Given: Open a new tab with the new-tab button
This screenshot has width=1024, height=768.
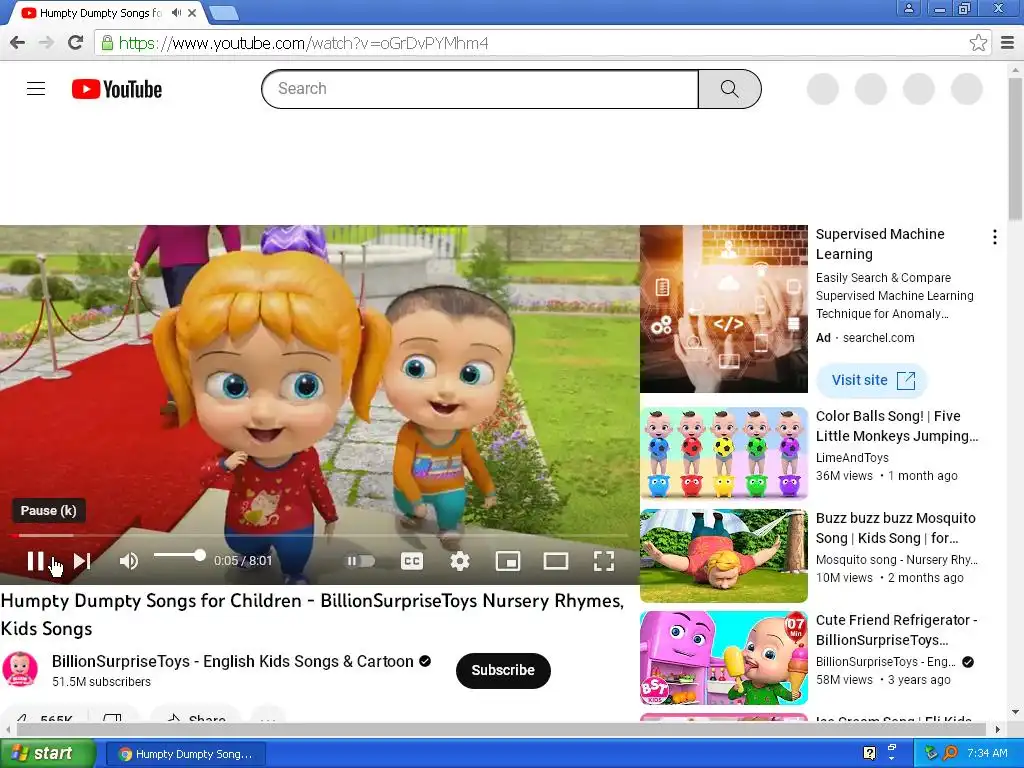Looking at the screenshot, I should coord(224,13).
